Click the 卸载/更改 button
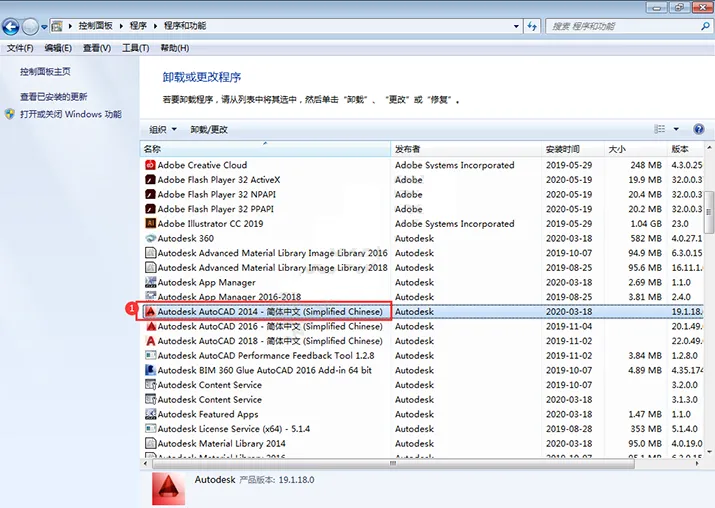 point(209,130)
